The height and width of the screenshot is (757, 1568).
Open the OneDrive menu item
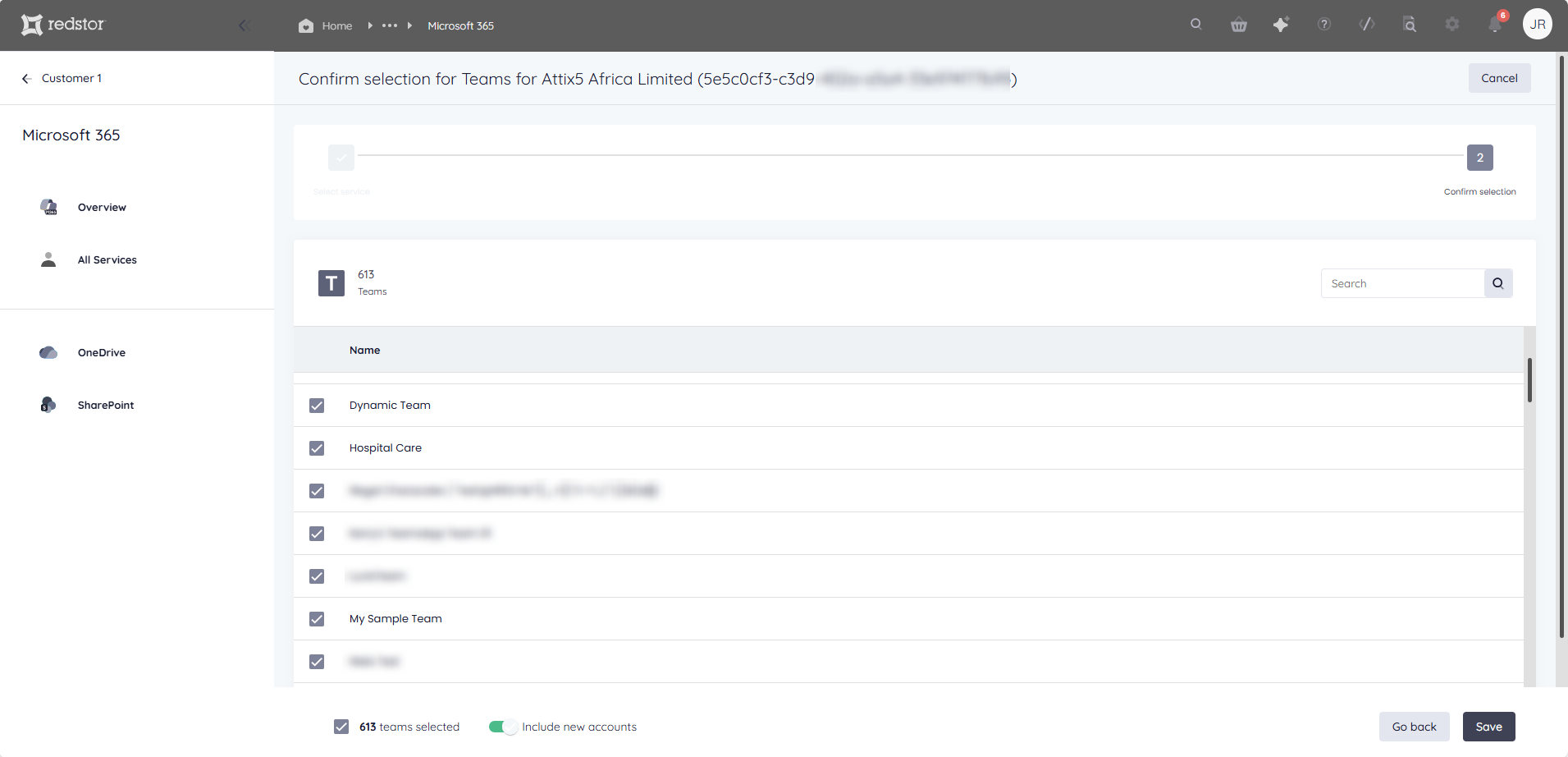click(102, 352)
